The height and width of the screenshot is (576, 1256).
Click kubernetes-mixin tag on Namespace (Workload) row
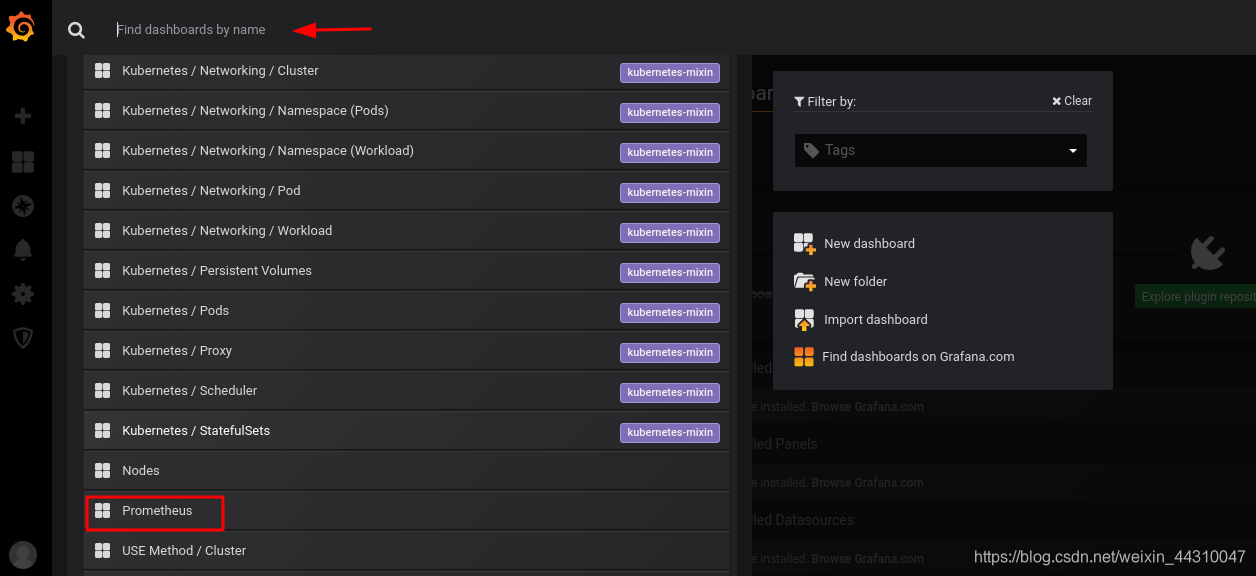point(670,152)
